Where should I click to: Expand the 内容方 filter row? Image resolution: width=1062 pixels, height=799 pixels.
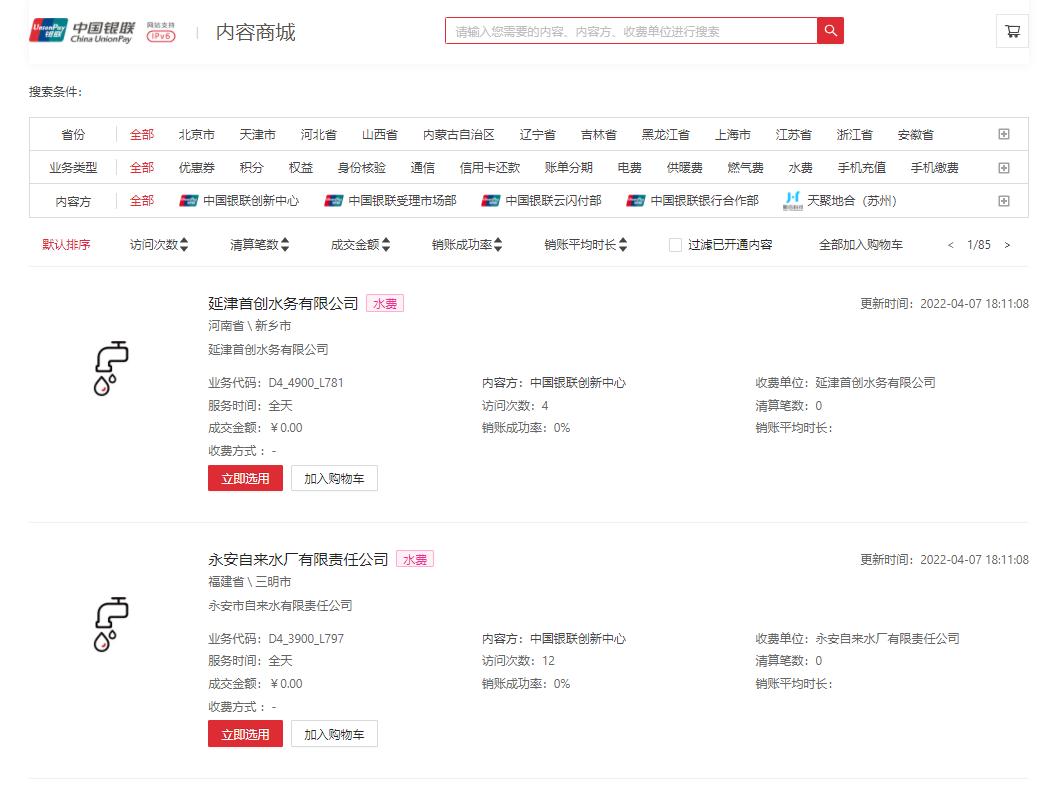[1003, 201]
